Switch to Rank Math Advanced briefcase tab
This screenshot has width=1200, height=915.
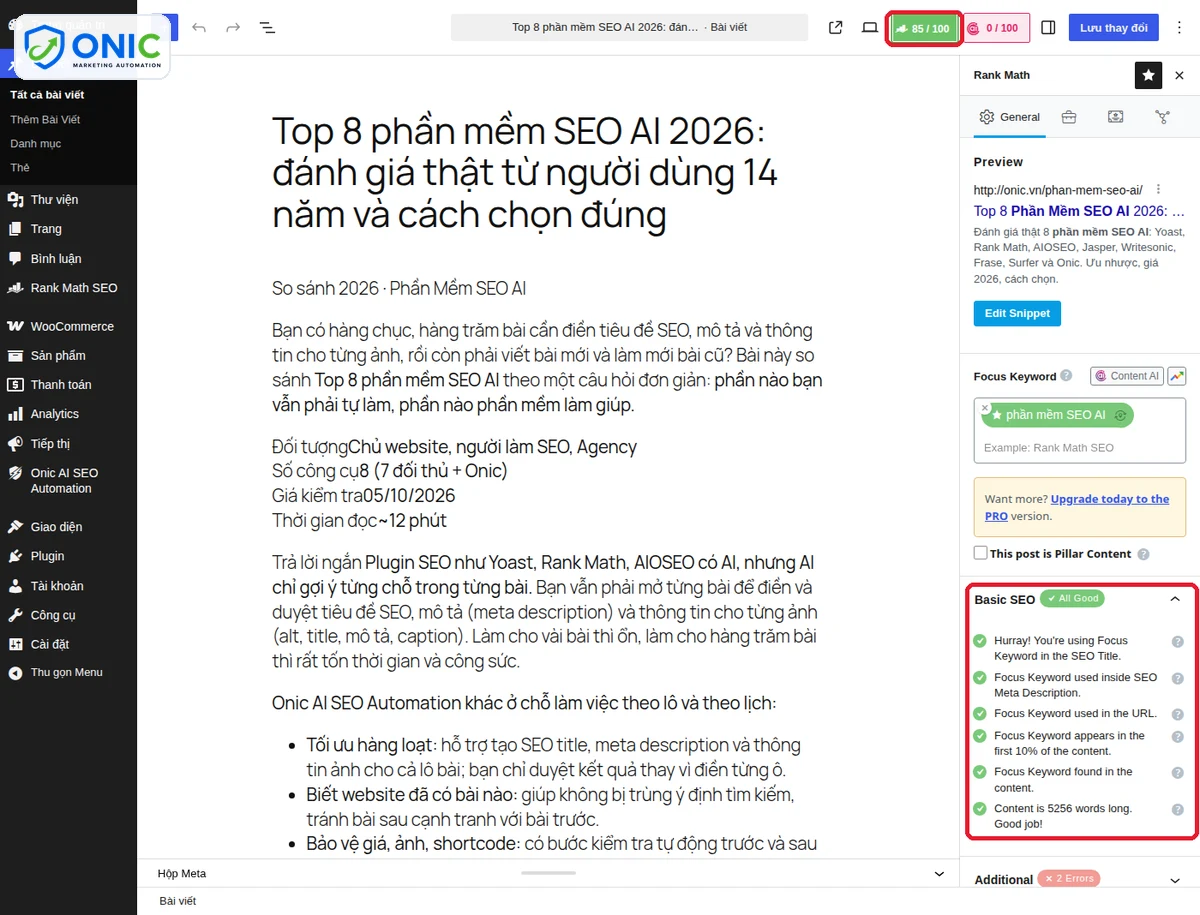click(1069, 117)
